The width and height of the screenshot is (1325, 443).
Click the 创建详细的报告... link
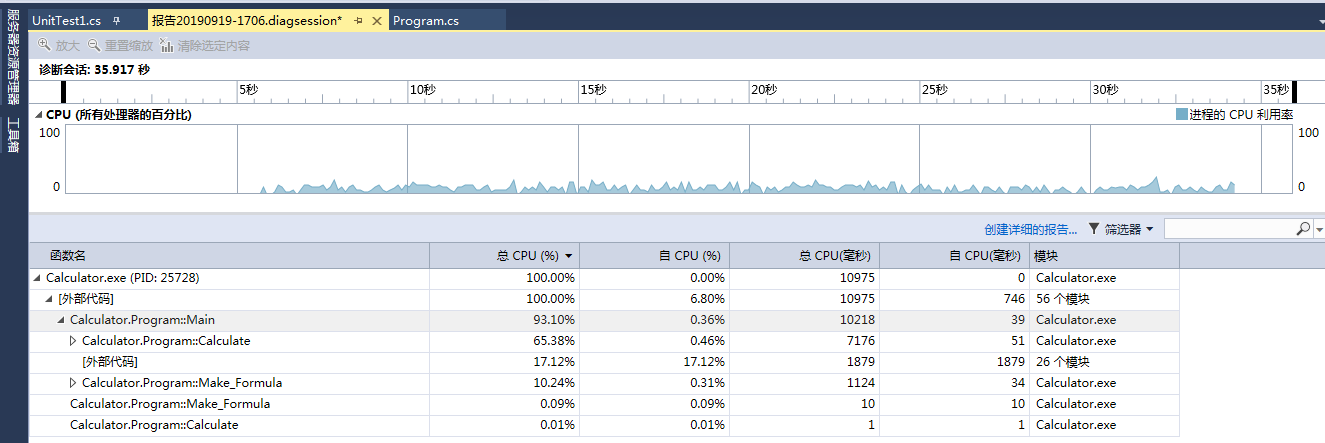pos(1030,229)
